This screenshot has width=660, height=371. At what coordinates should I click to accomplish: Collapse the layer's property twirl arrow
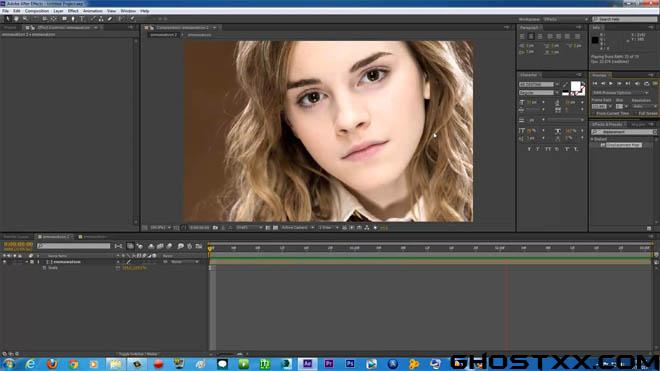[27, 262]
